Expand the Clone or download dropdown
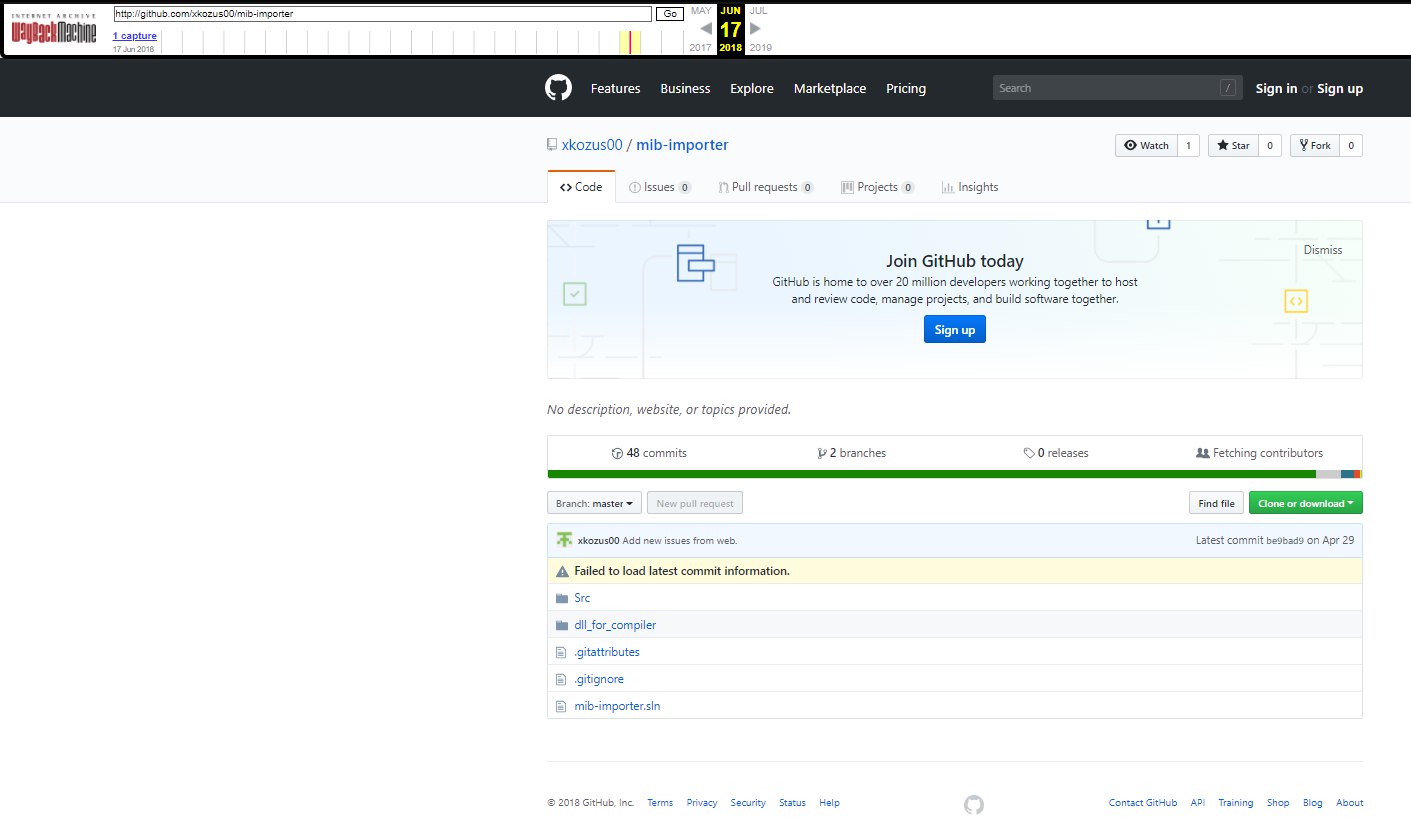1411x839 pixels. click(1306, 503)
